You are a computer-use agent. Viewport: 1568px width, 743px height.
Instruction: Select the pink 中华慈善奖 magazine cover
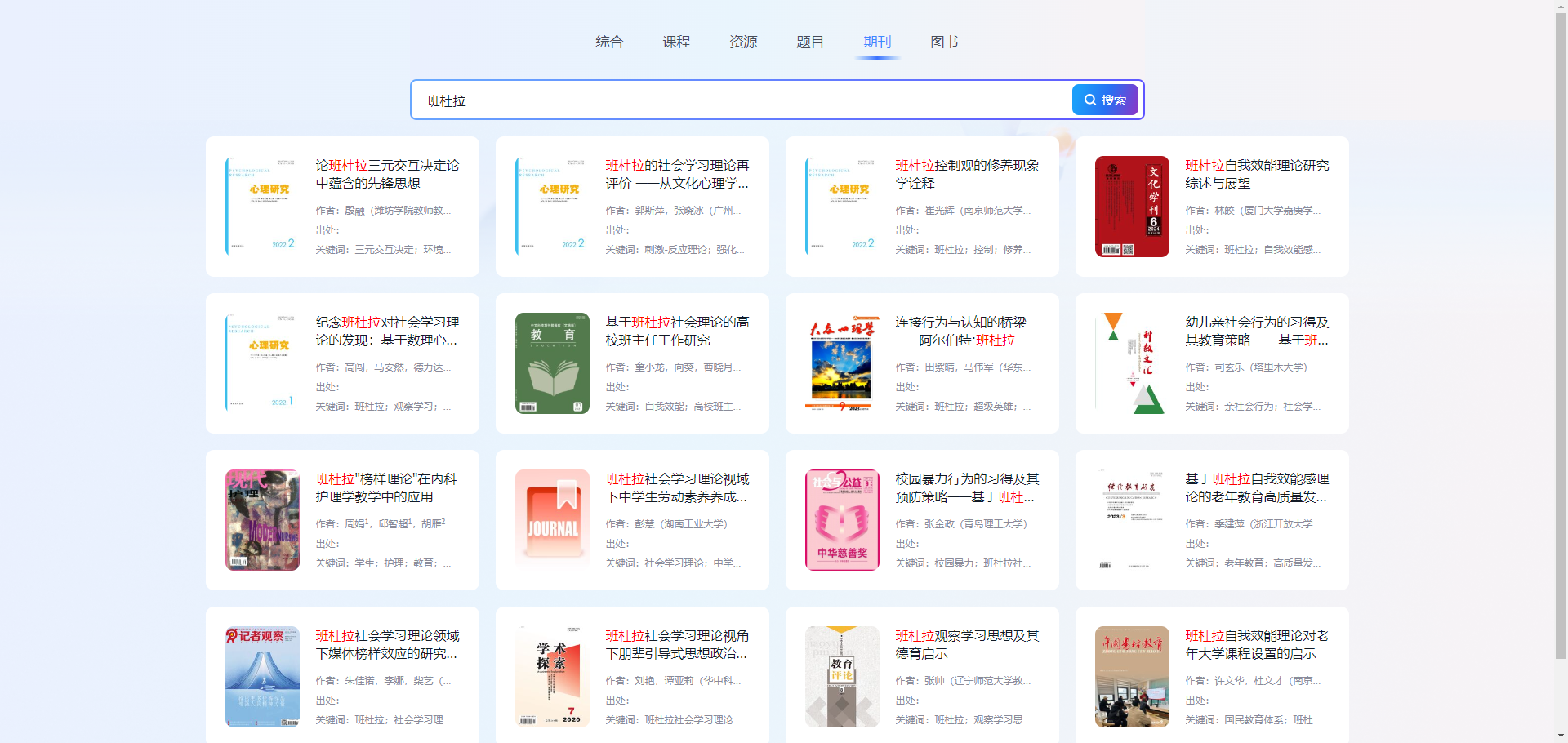point(842,520)
